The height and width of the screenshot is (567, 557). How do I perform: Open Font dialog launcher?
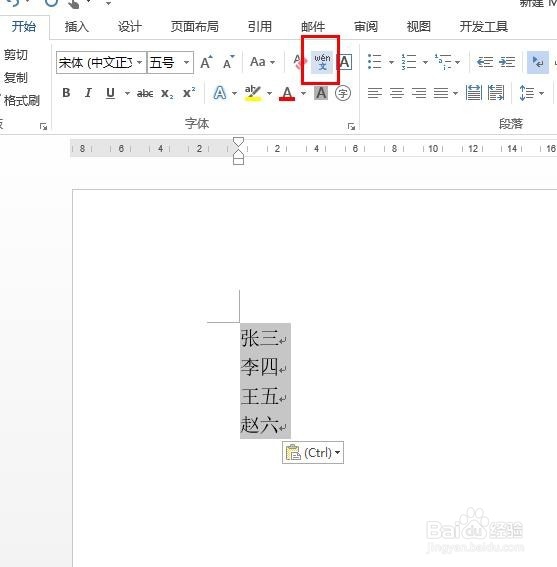(x=351, y=126)
